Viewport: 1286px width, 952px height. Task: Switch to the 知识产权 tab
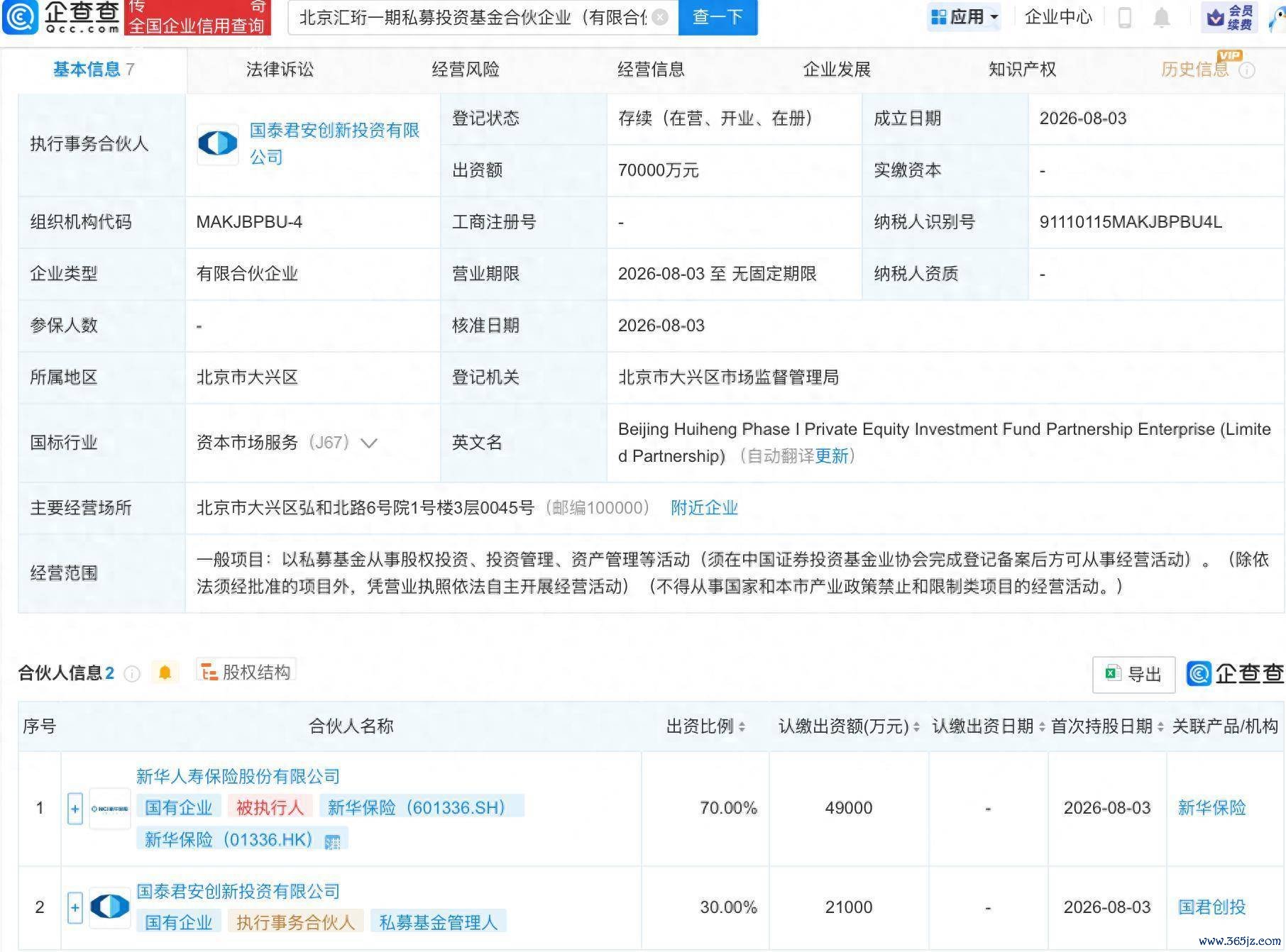[1022, 69]
